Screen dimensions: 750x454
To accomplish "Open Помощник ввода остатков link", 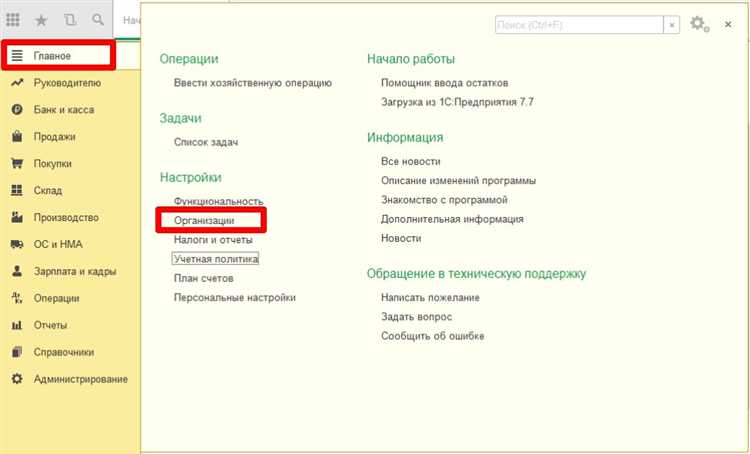I will point(444,83).
